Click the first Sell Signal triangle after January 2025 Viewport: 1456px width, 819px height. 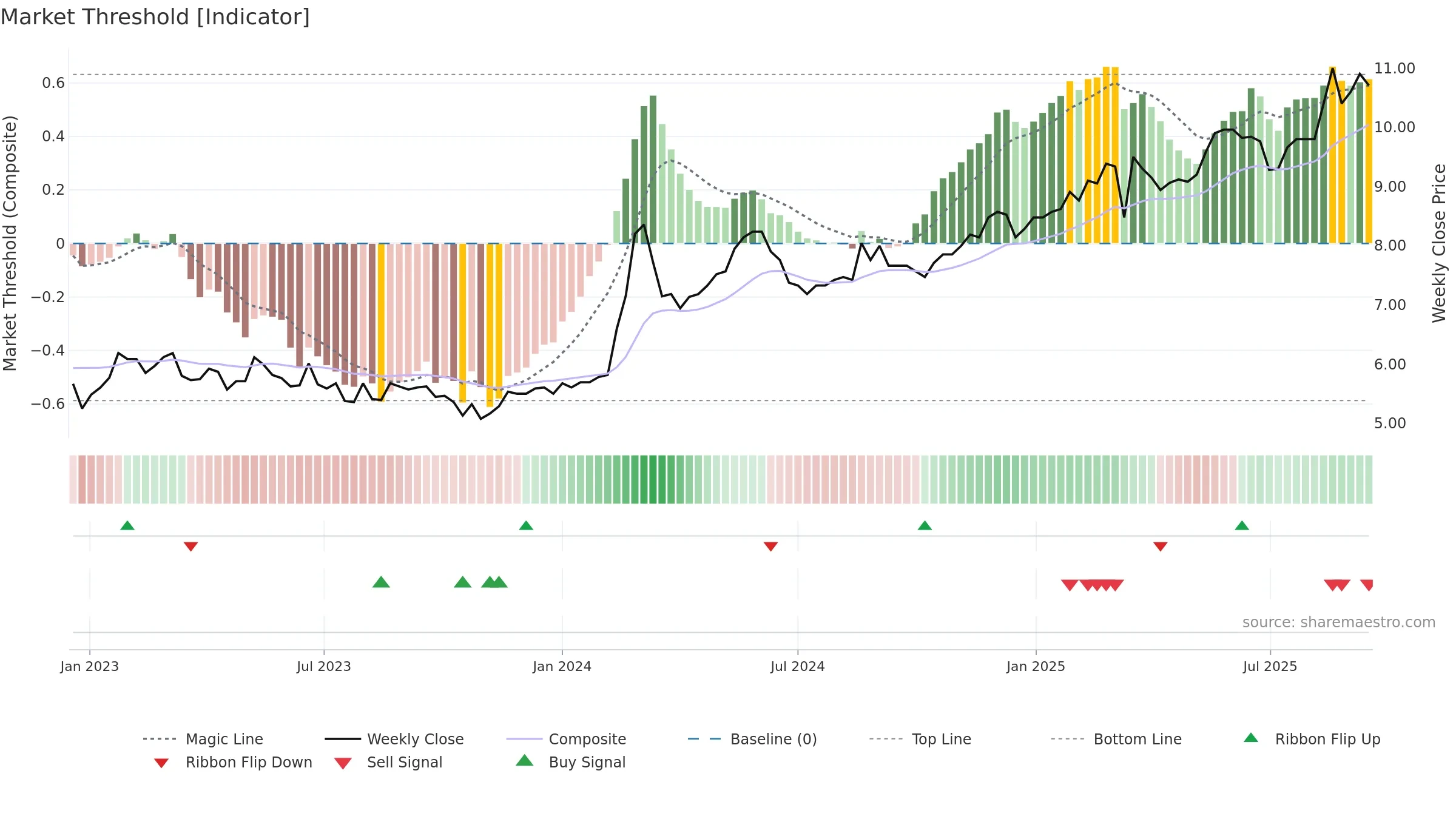(x=1070, y=585)
